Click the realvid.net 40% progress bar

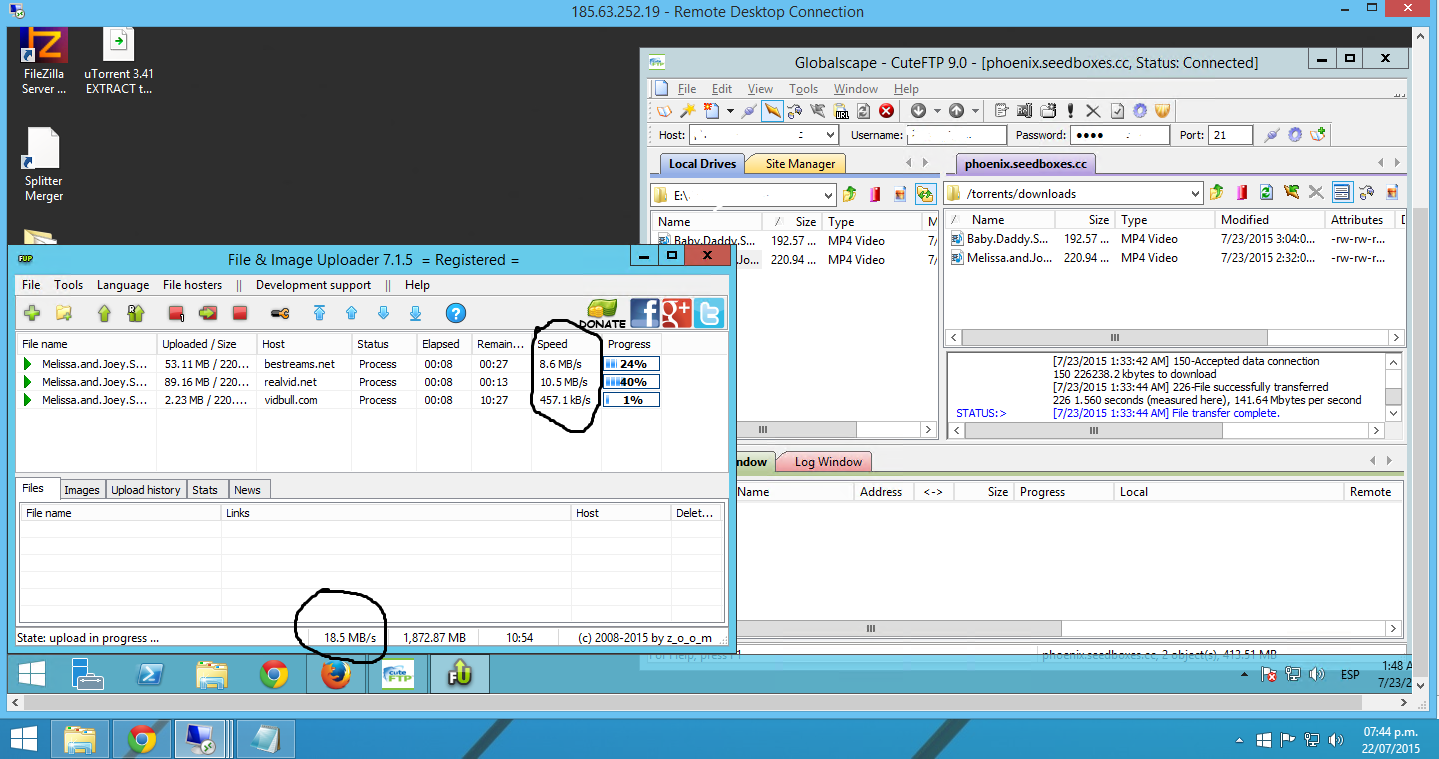tap(631, 382)
